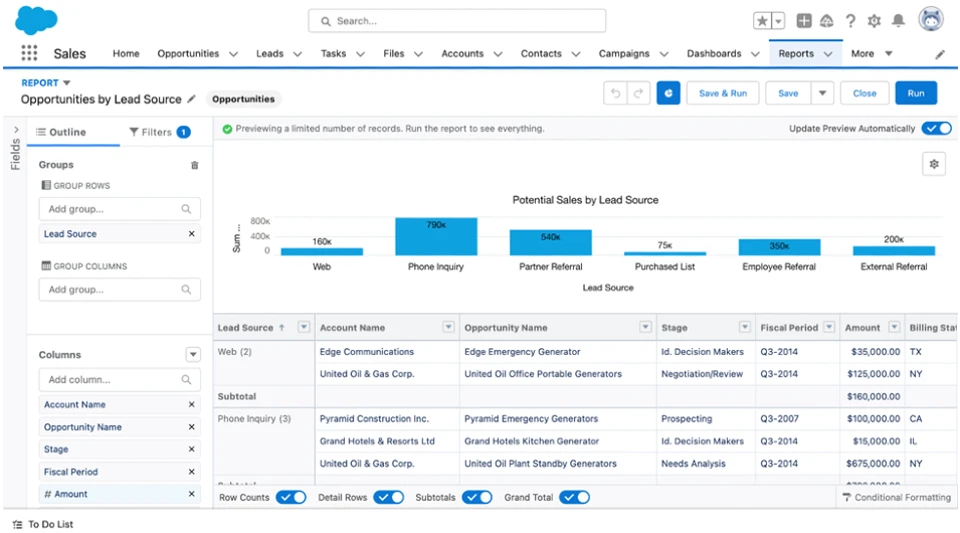The image size is (960, 533).
Task: Open the To Do List utility
Action: [43, 524]
